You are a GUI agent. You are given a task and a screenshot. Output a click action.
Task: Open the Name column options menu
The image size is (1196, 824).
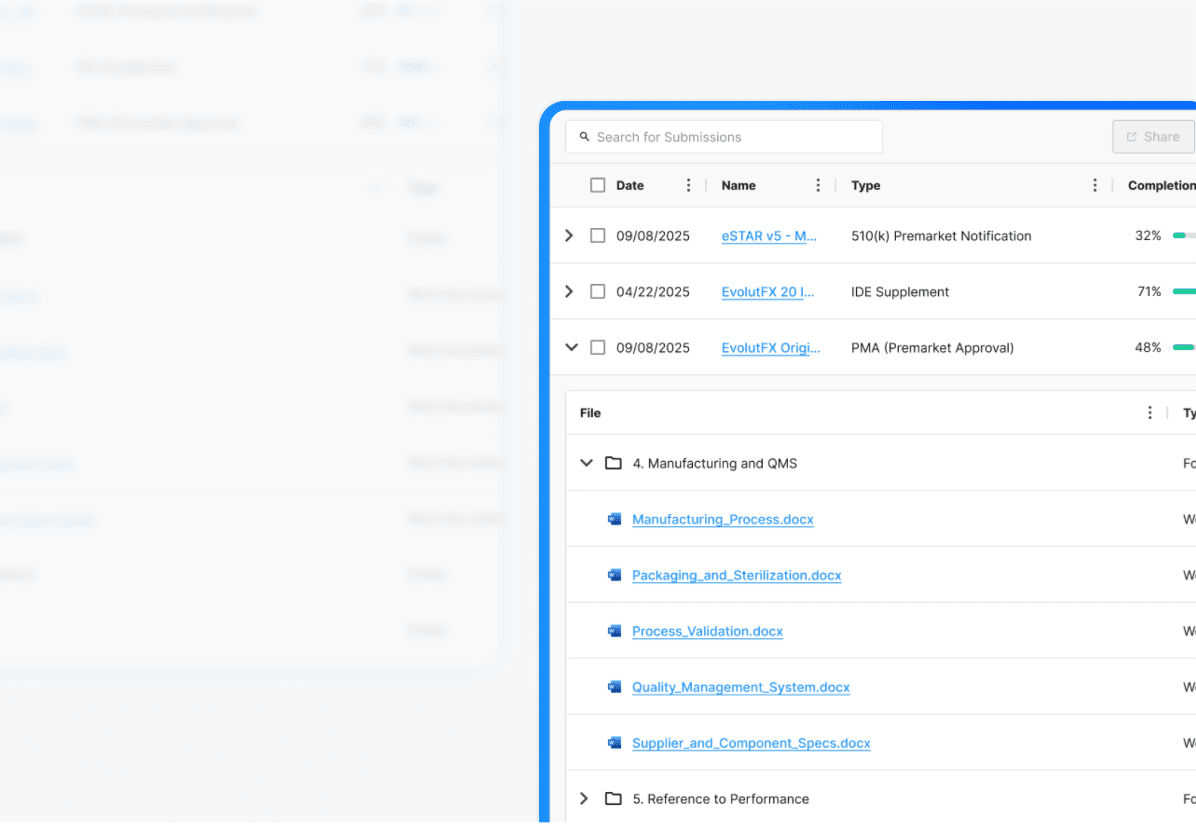click(818, 185)
